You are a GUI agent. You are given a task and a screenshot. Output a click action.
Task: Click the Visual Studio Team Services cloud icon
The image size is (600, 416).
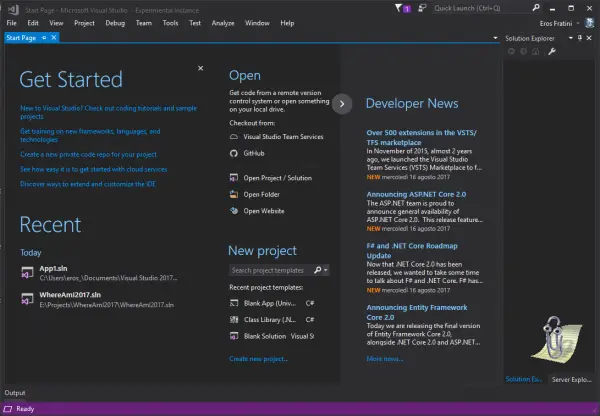coord(234,137)
